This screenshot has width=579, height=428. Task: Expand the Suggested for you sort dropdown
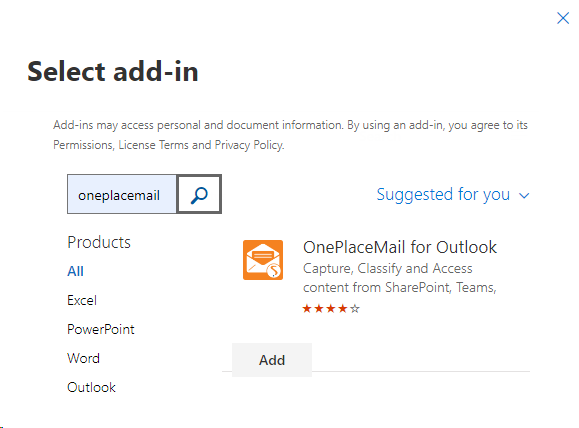pyautogui.click(x=453, y=195)
